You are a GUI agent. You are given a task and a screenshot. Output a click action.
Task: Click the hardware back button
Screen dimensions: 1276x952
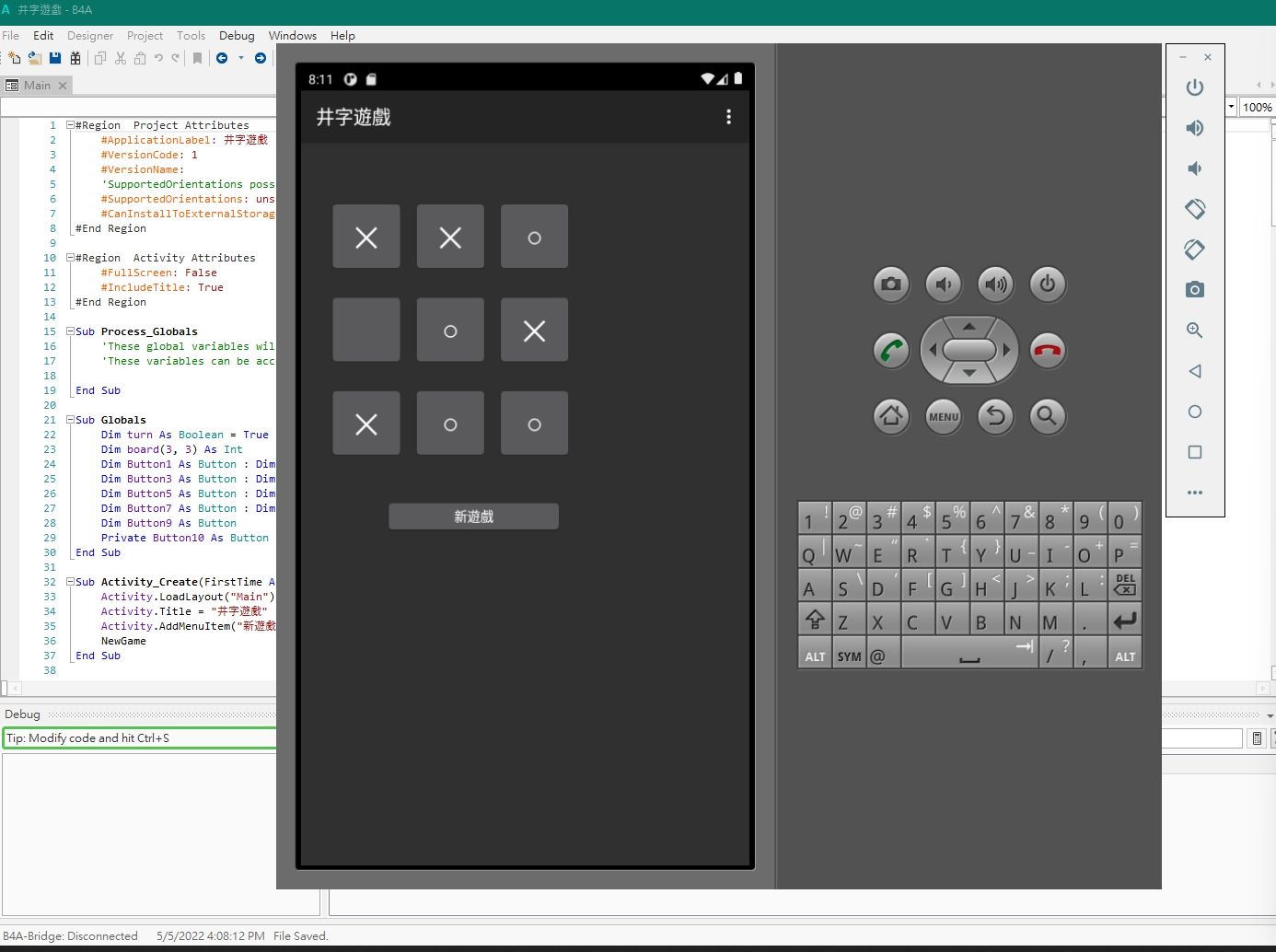point(995,416)
